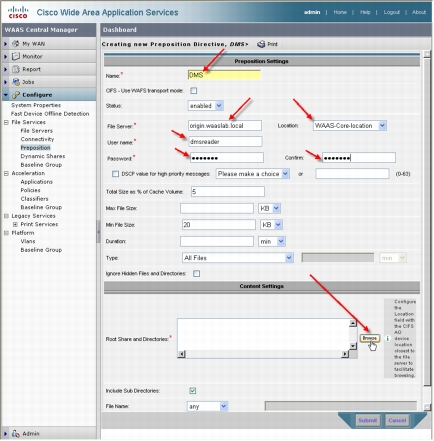This screenshot has width=434, height=441.
Task: Click the Name field containing DMS
Action: click(x=224, y=75)
